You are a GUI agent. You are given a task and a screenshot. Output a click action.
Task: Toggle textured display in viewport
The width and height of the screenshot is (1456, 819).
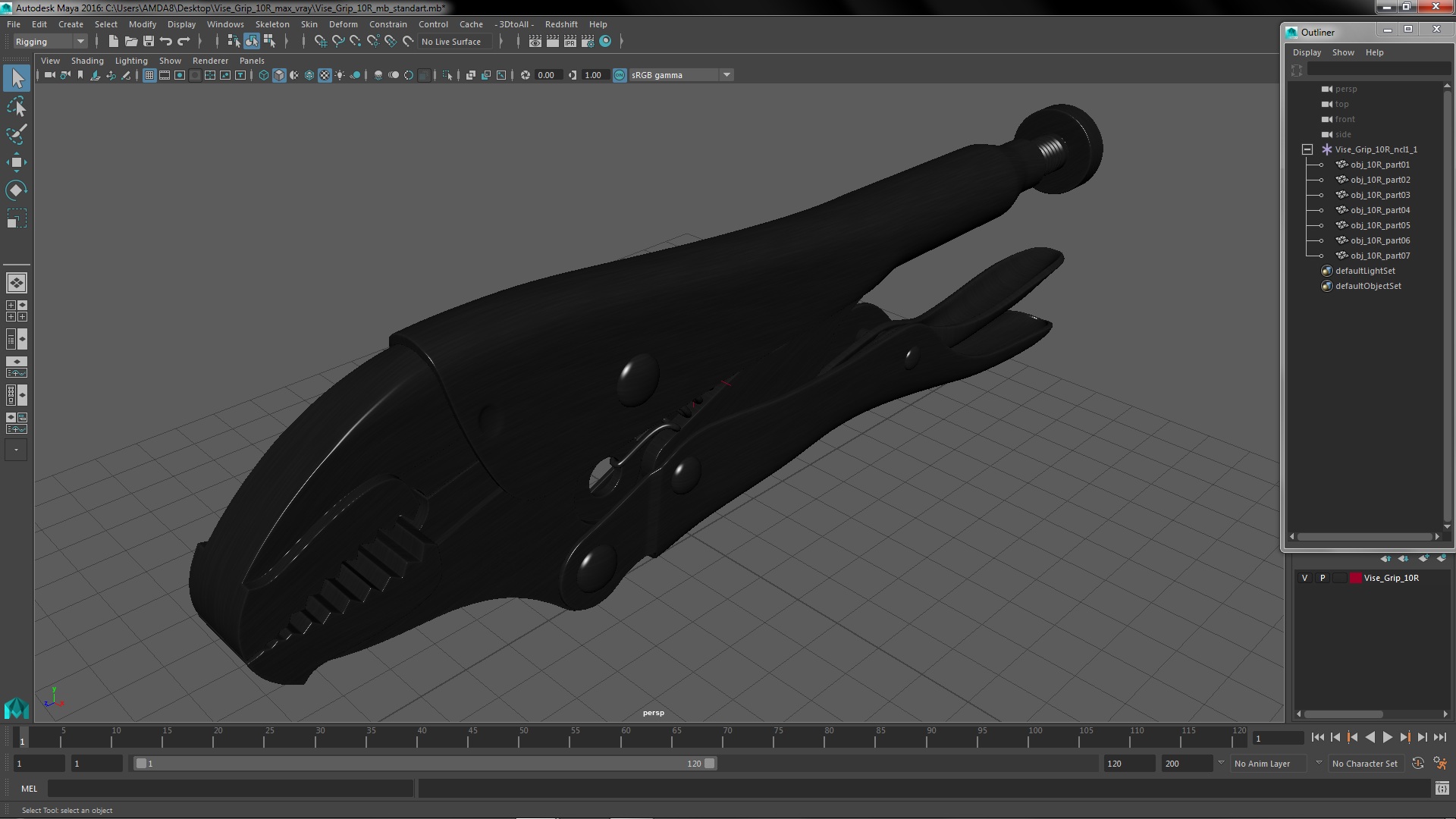click(325, 75)
